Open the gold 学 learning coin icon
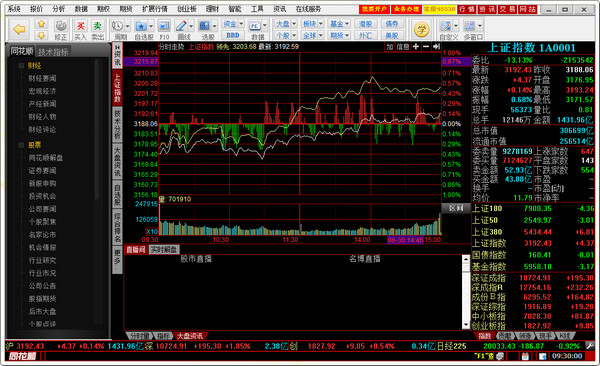 coord(422,29)
